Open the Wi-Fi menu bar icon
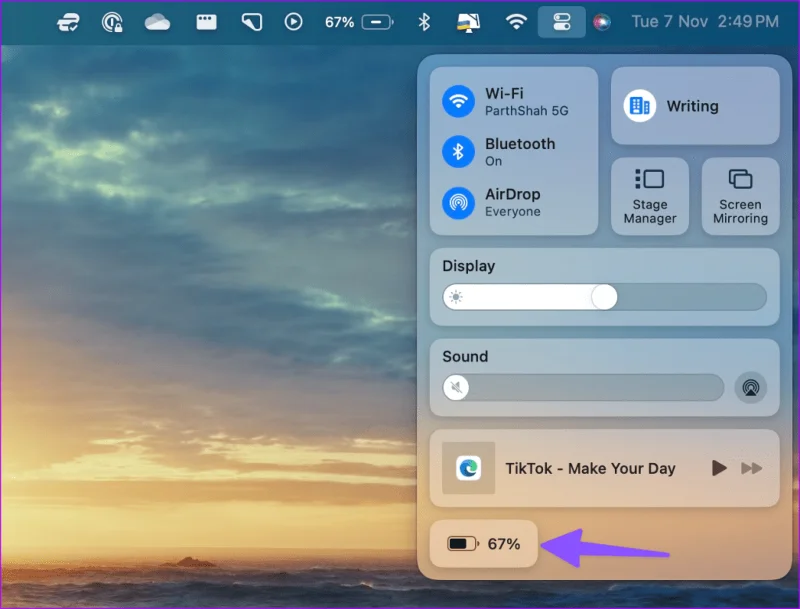 pos(516,22)
